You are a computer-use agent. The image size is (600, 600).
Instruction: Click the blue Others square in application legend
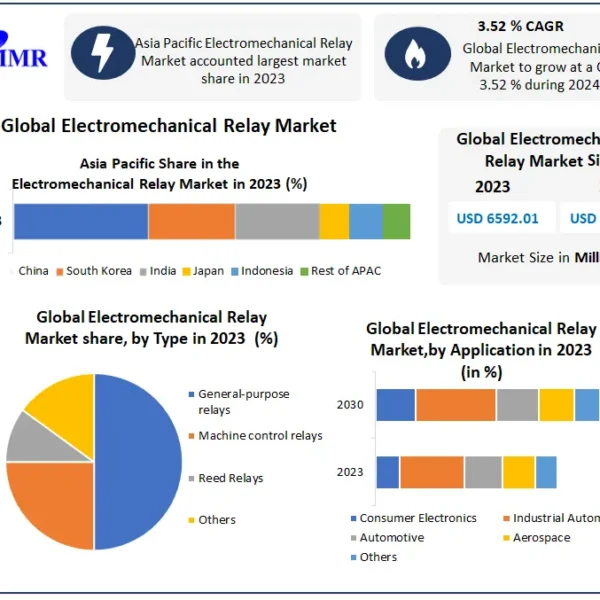[x=354, y=558]
